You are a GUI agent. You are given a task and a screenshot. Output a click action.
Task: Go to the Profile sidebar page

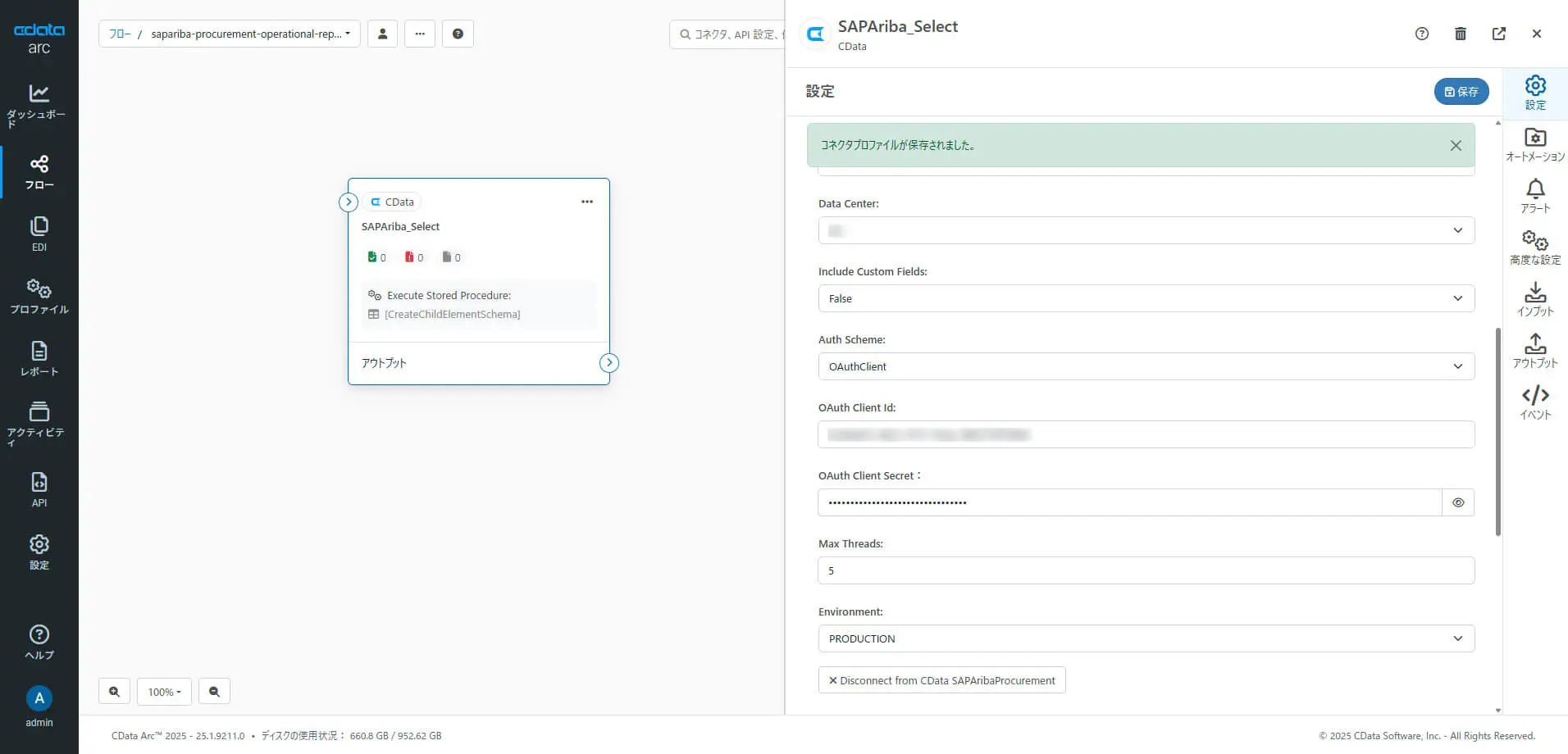[39, 296]
